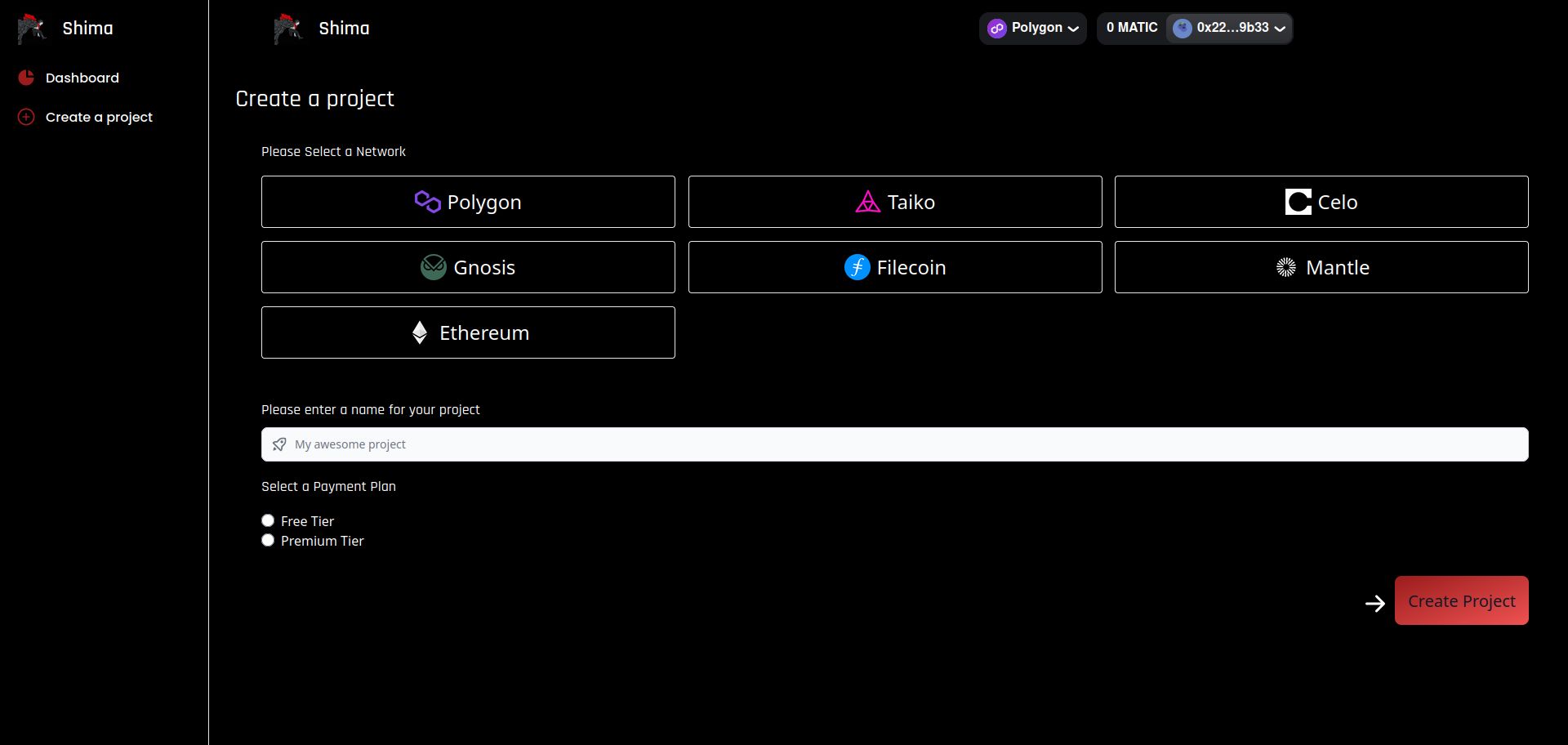This screenshot has height=745, width=1568.
Task: Click the Free Tier label
Action: tap(307, 521)
